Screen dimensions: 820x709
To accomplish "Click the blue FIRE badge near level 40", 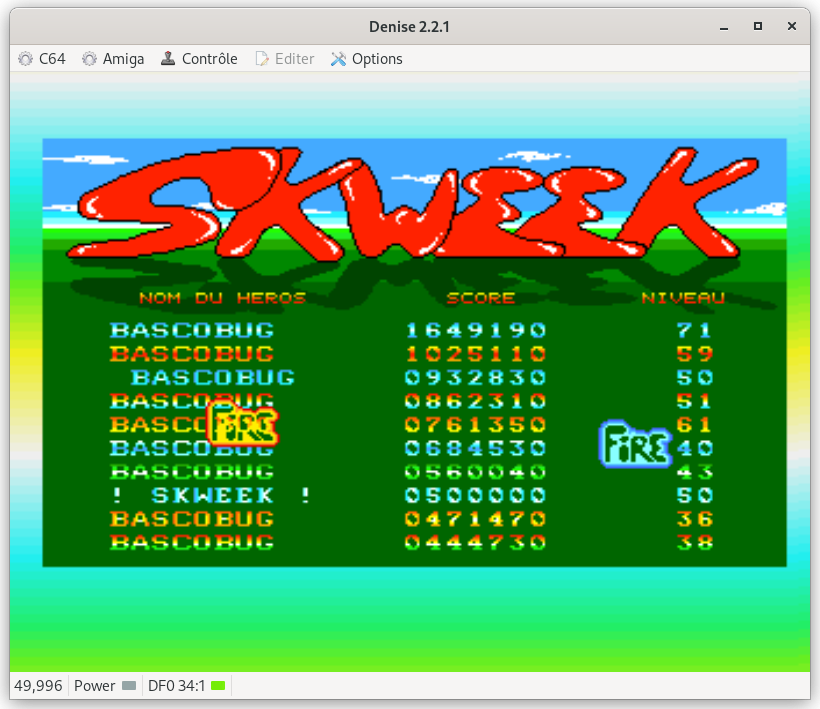I will click(635, 444).
